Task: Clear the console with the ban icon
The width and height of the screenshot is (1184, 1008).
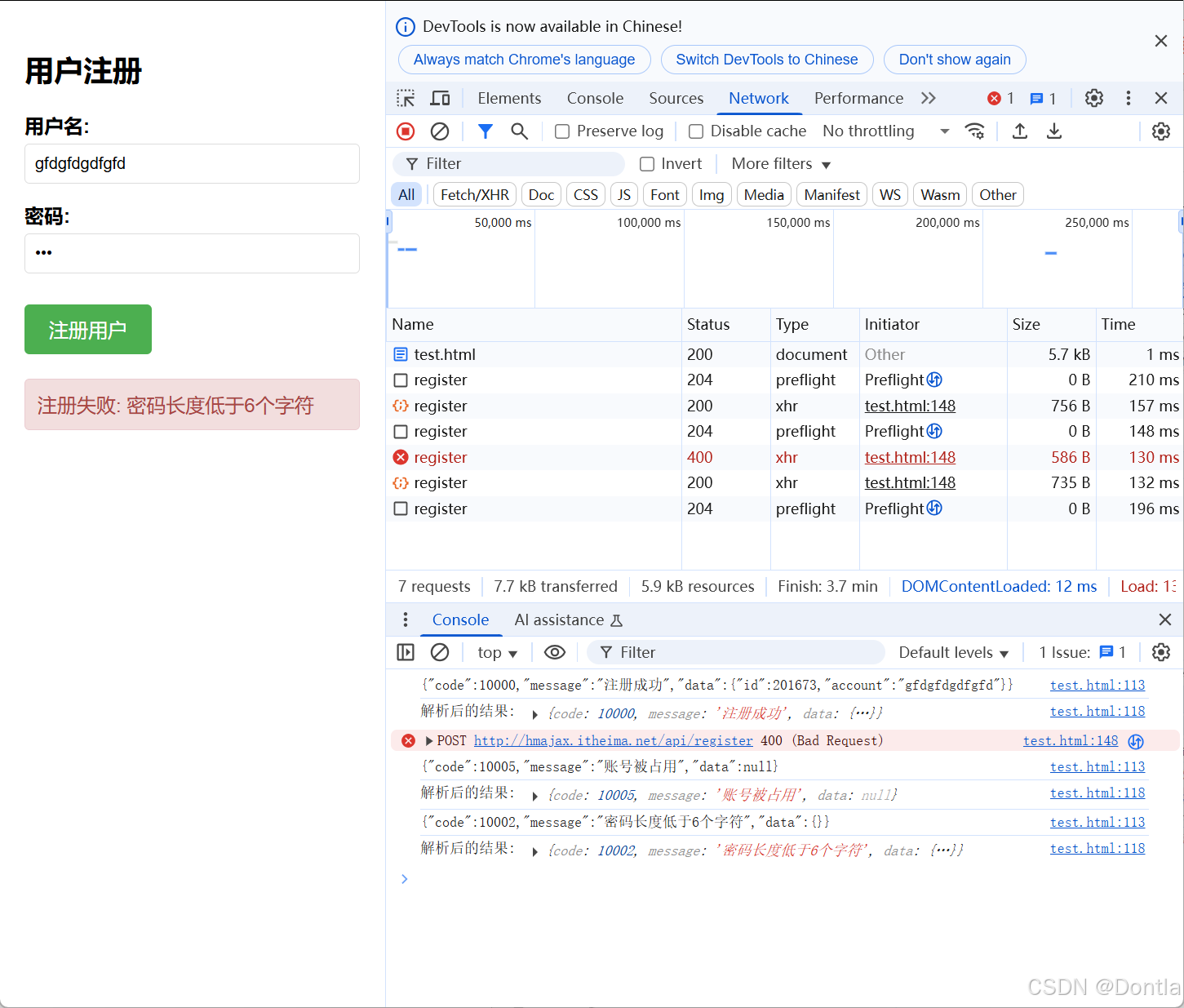Action: tap(440, 652)
